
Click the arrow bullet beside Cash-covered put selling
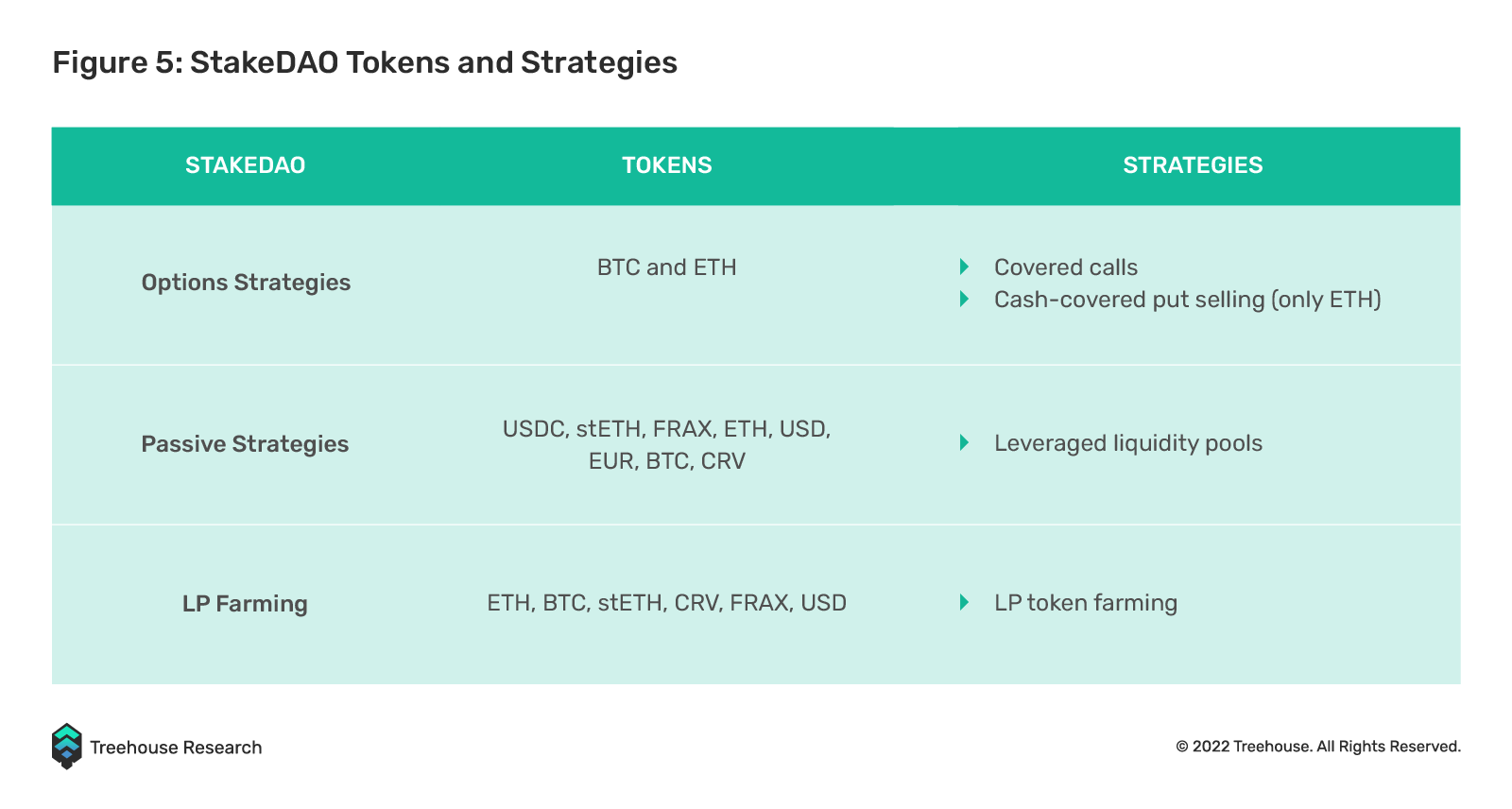[964, 299]
